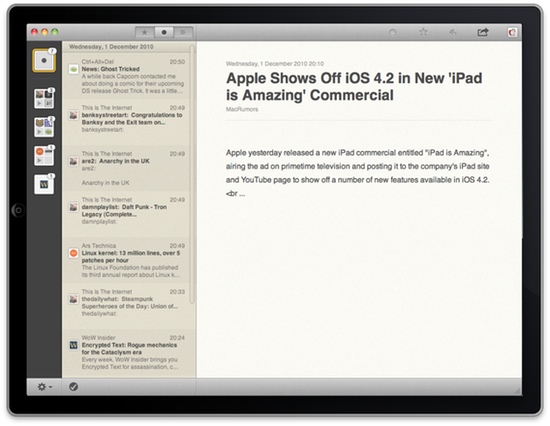Select the all-unread sidebar tile with dot
This screenshot has height=426, width=550.
[x=44, y=60]
